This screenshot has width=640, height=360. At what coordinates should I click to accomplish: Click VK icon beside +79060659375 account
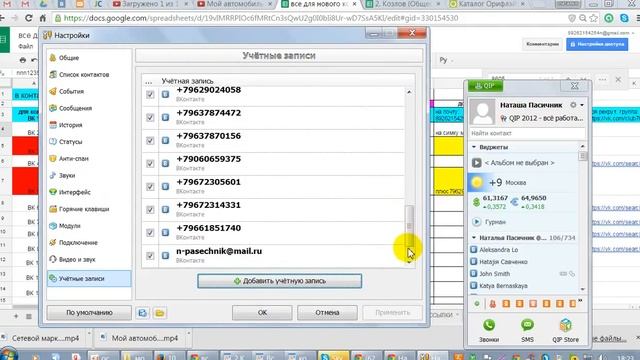pyautogui.click(x=165, y=164)
